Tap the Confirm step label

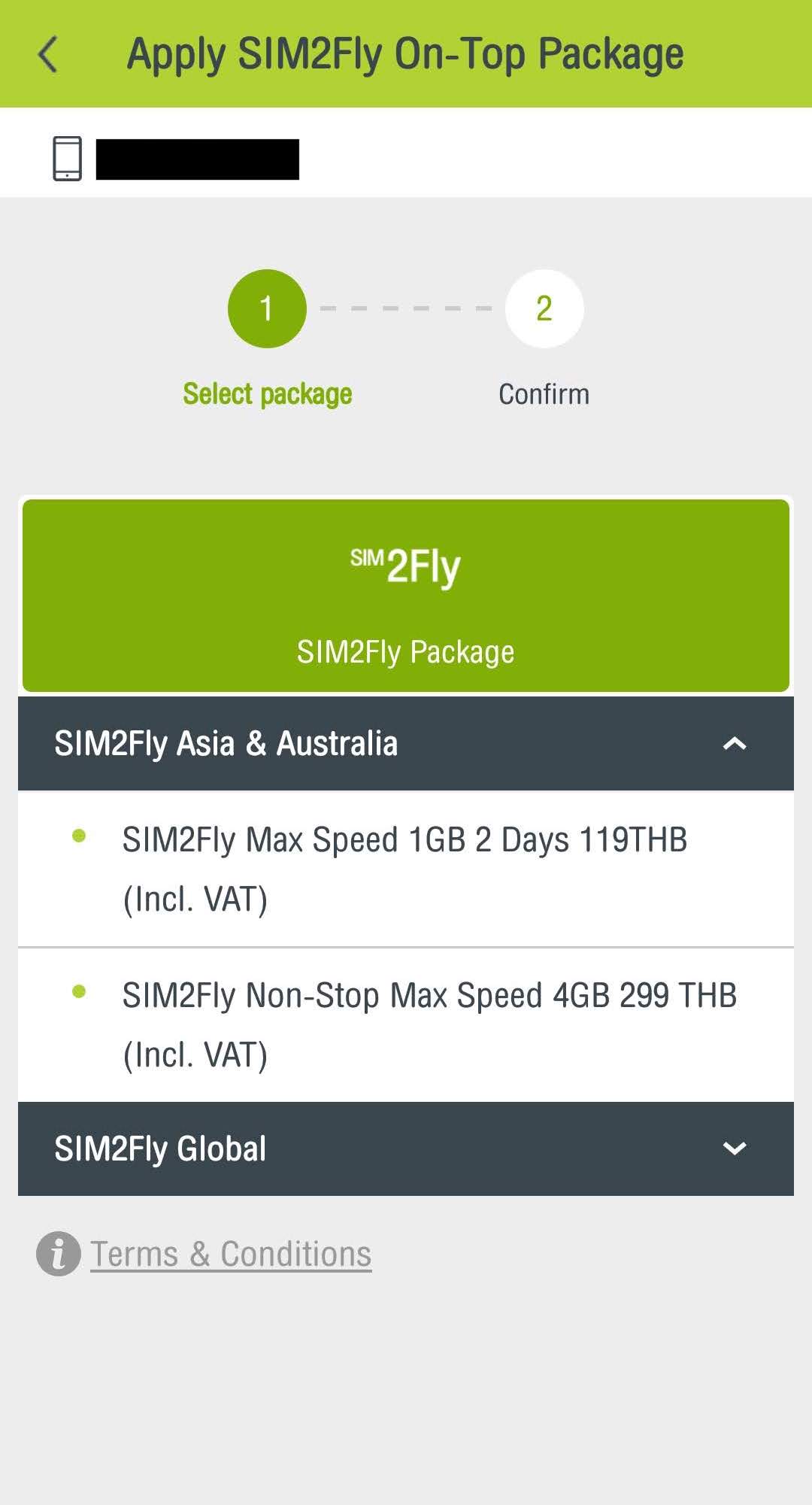point(544,394)
